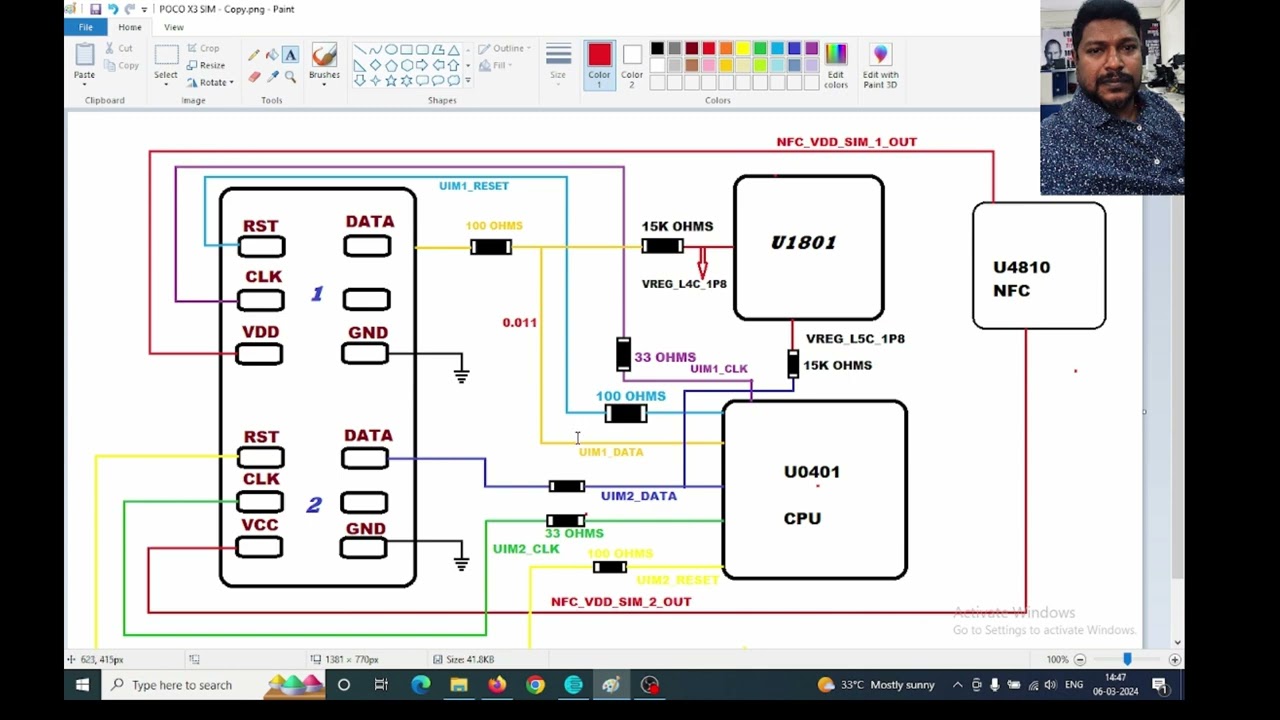Image resolution: width=1280 pixels, height=720 pixels.
Task: Click the zoom out minus button
Action: click(x=1080, y=660)
